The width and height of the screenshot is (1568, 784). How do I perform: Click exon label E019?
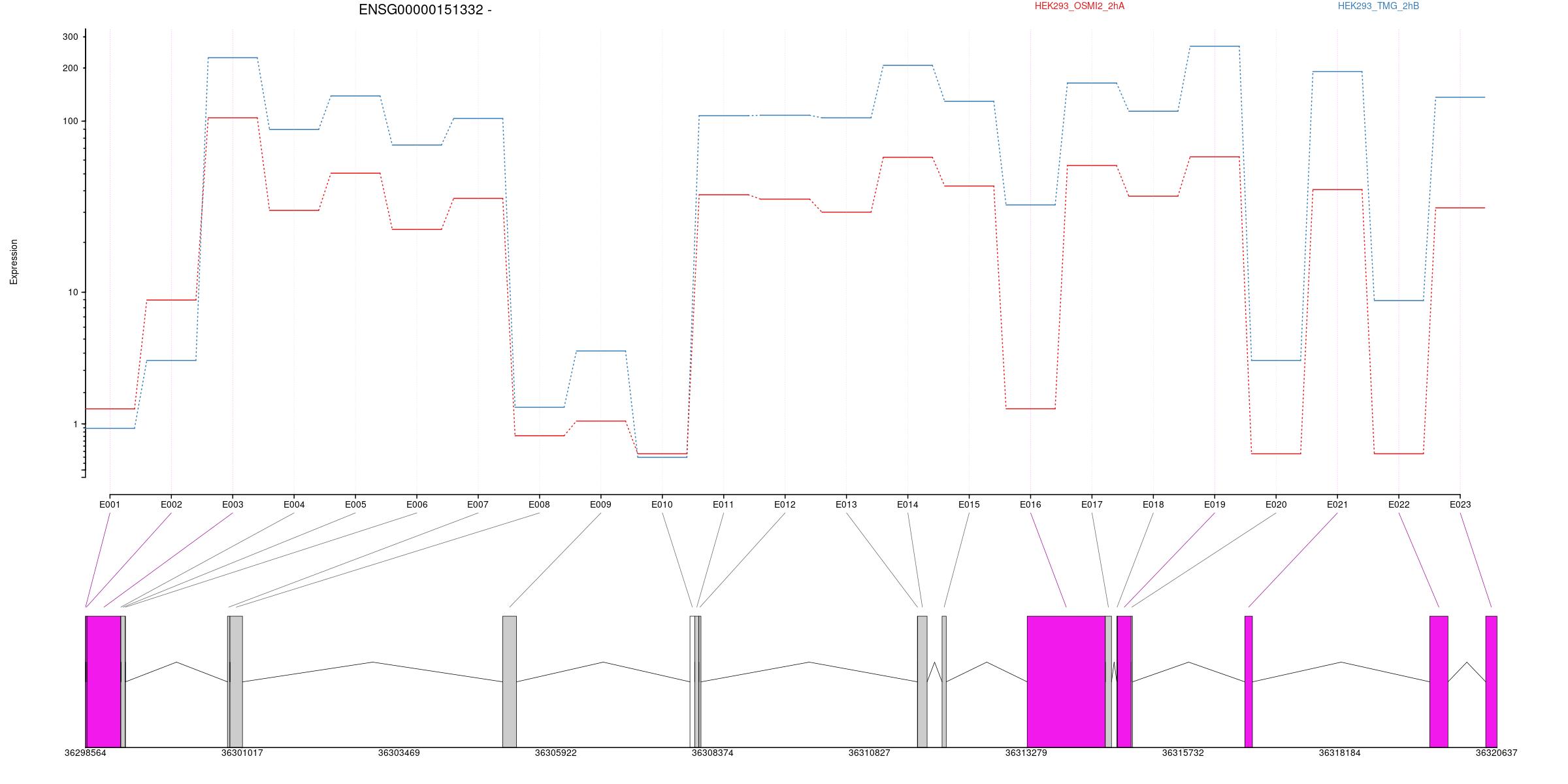point(1215,504)
